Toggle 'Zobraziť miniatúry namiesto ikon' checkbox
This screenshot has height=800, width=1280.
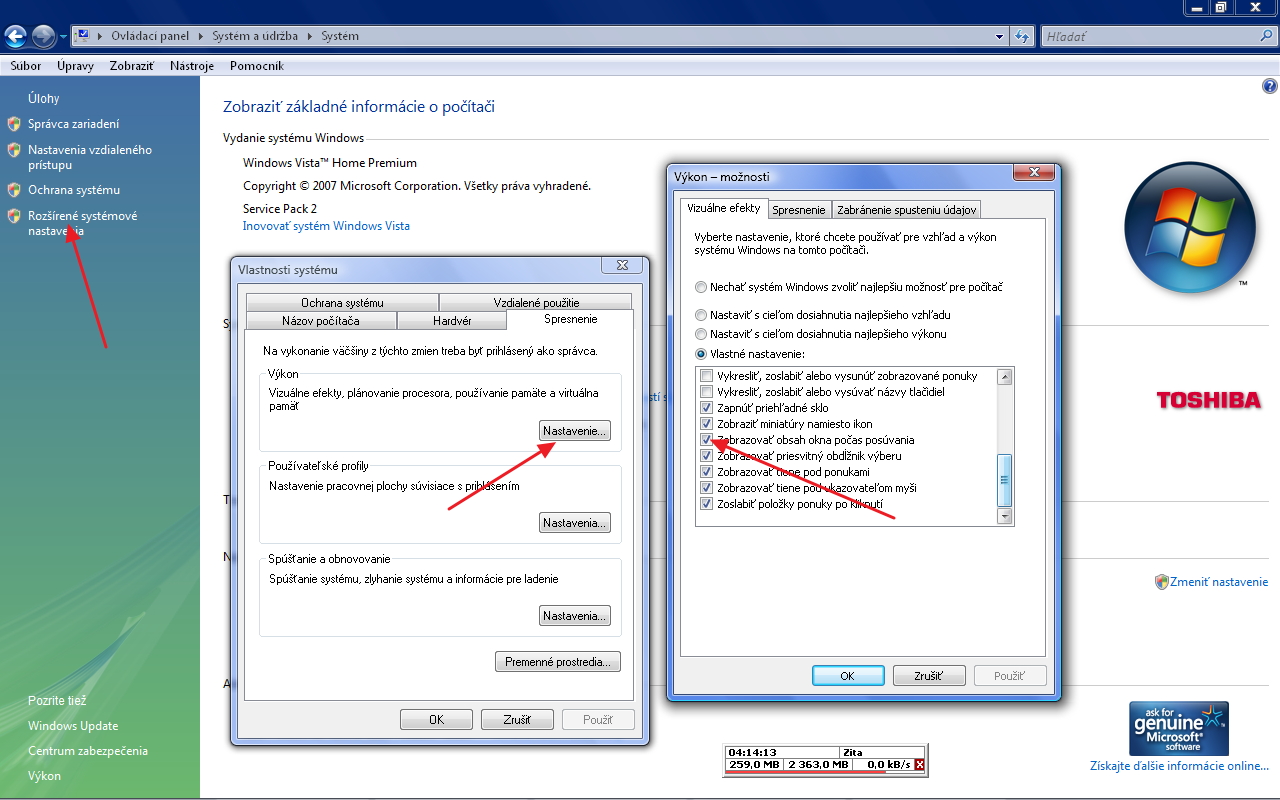707,424
